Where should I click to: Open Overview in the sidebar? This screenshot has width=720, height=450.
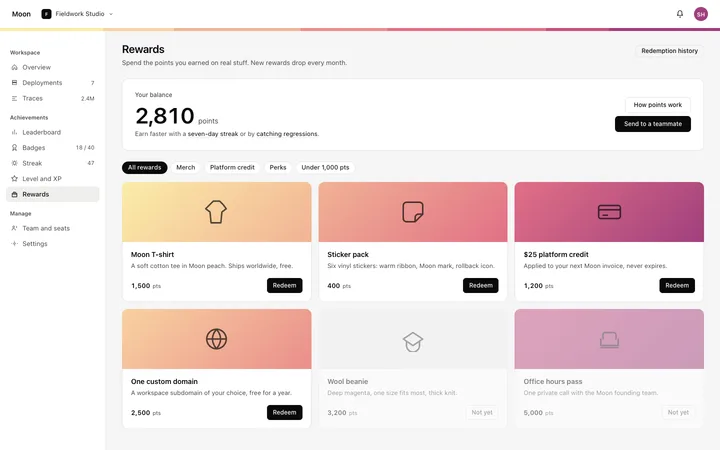point(52,67)
